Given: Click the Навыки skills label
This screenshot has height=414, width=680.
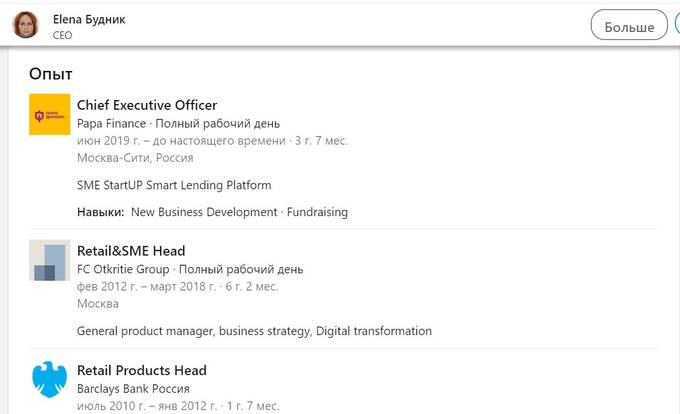Looking at the screenshot, I should (x=100, y=212).
